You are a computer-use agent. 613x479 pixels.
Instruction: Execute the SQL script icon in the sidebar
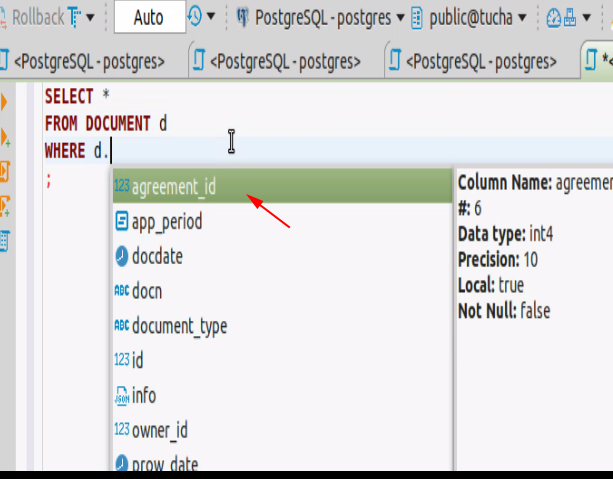tap(5, 171)
